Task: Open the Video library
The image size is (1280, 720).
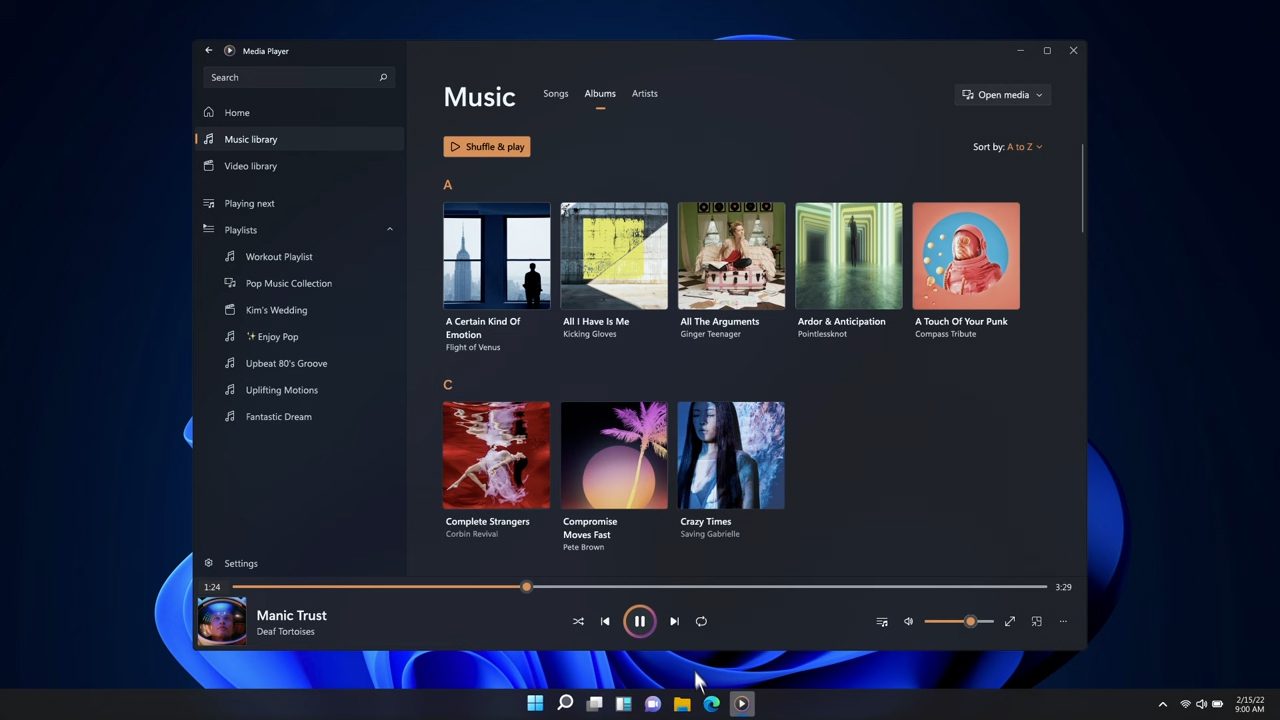Action: tap(250, 165)
